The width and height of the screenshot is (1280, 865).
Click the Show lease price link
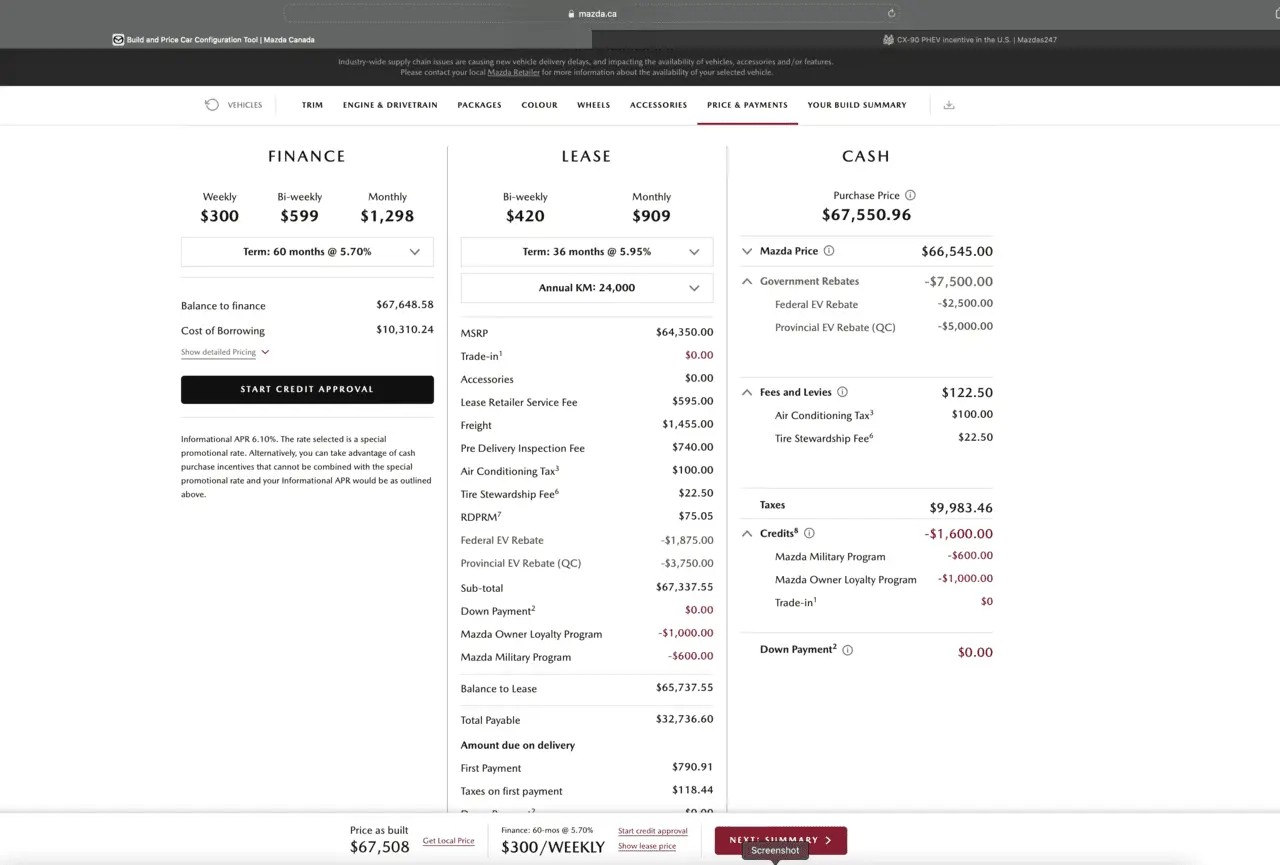click(x=646, y=846)
